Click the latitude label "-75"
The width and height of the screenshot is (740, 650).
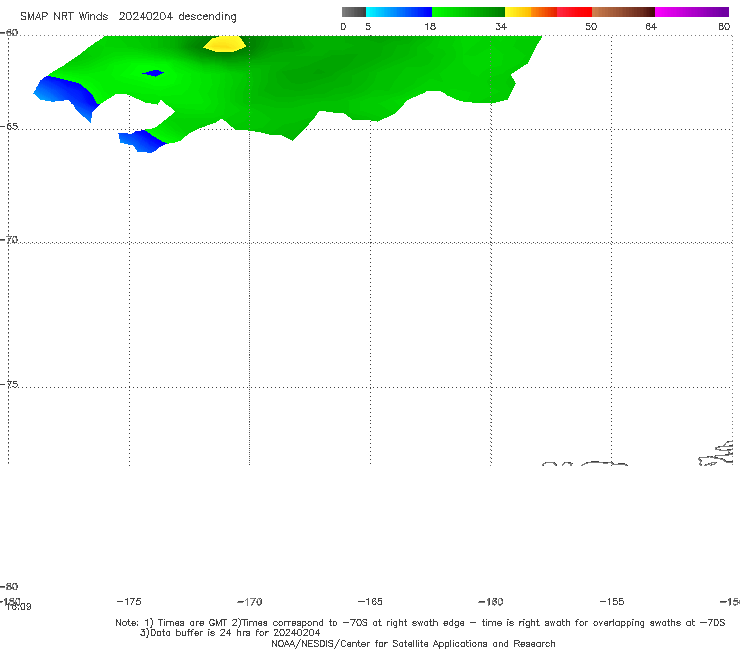pyautogui.click(x=9, y=384)
